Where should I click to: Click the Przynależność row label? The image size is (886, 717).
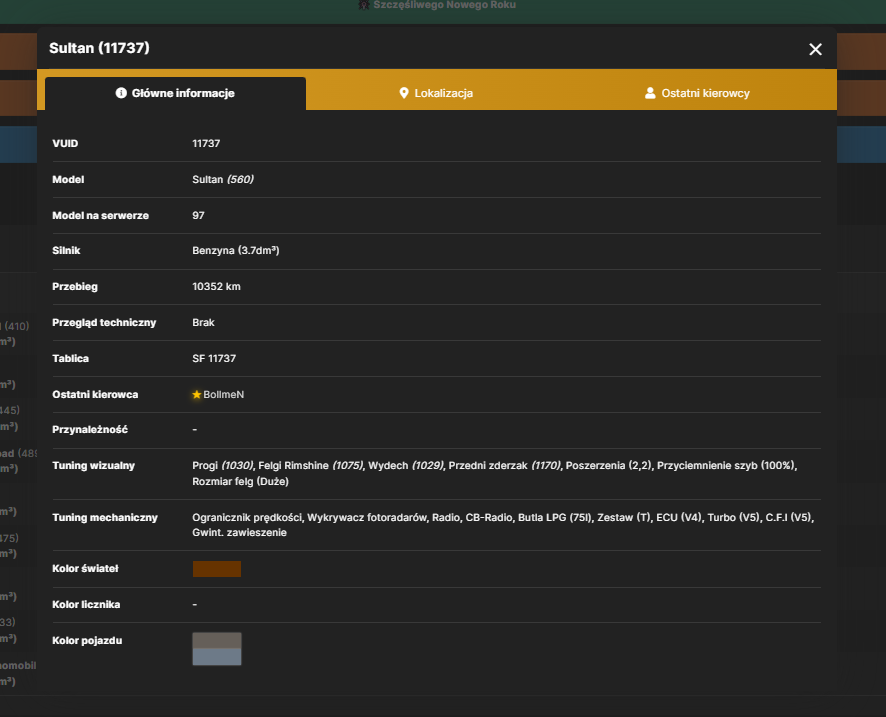click(90, 429)
